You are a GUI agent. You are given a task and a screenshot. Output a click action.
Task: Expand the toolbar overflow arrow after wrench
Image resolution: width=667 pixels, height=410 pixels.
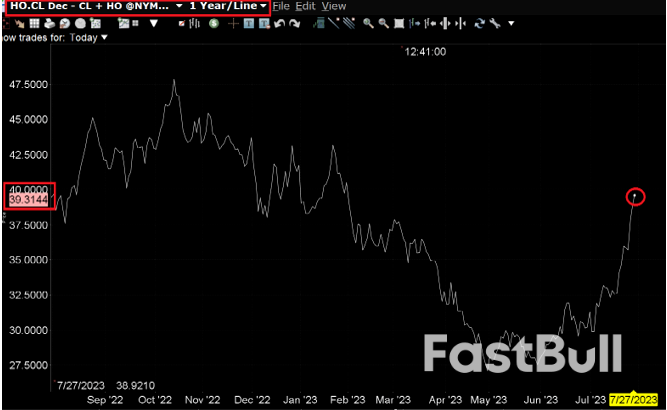511,24
